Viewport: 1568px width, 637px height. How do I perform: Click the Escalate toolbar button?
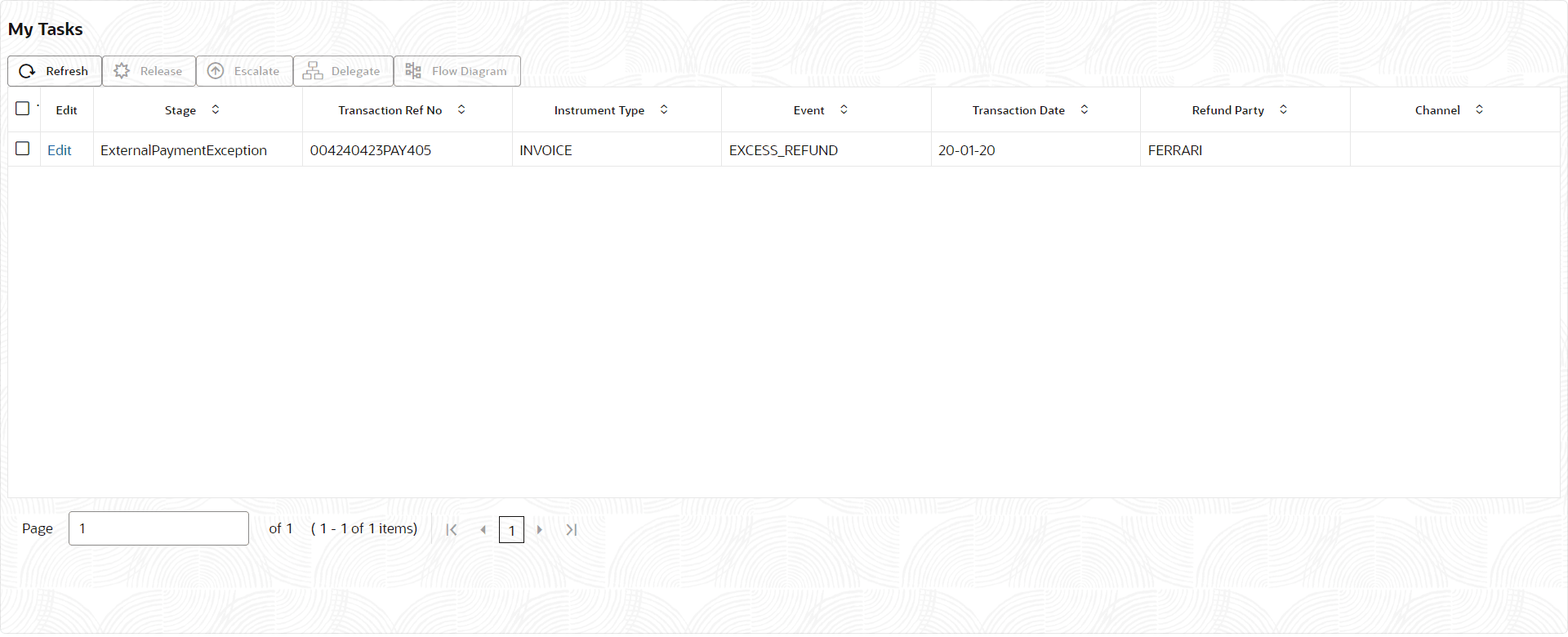pyautogui.click(x=244, y=71)
